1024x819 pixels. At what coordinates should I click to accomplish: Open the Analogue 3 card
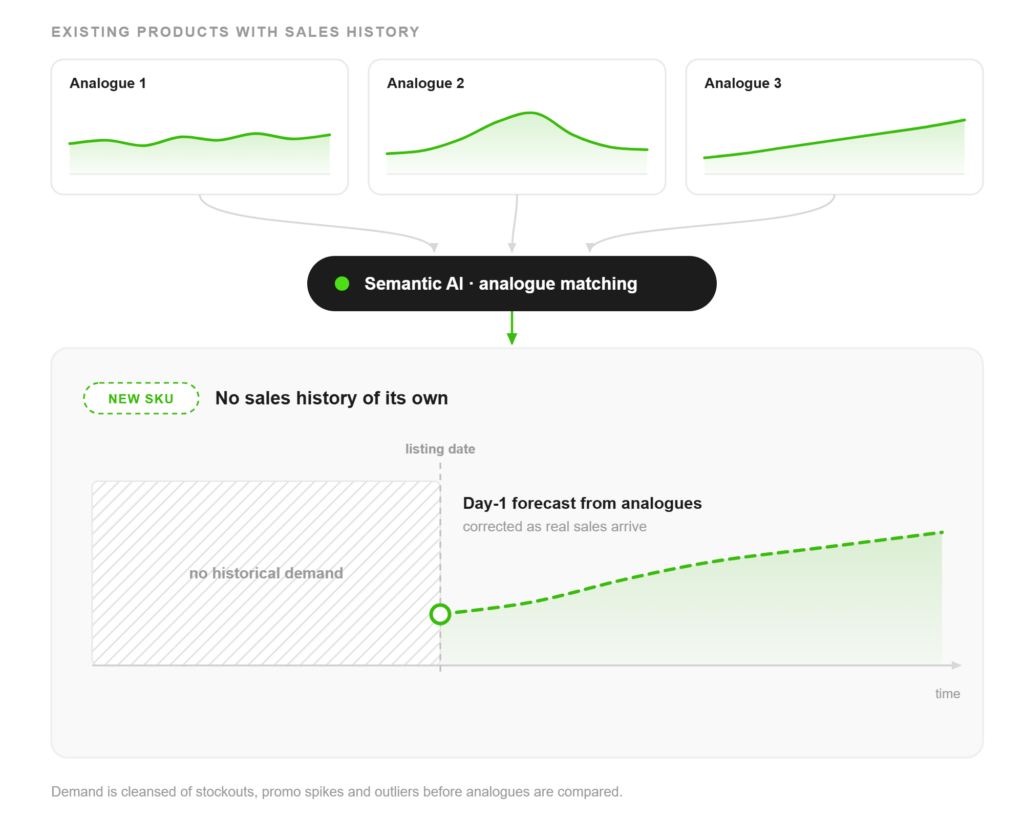[x=835, y=127]
